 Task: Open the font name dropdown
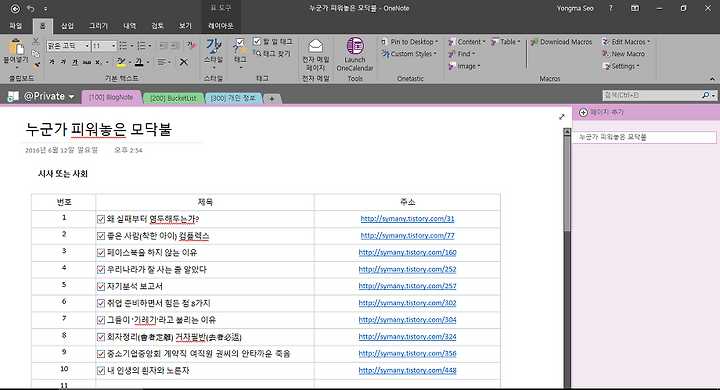87,46
